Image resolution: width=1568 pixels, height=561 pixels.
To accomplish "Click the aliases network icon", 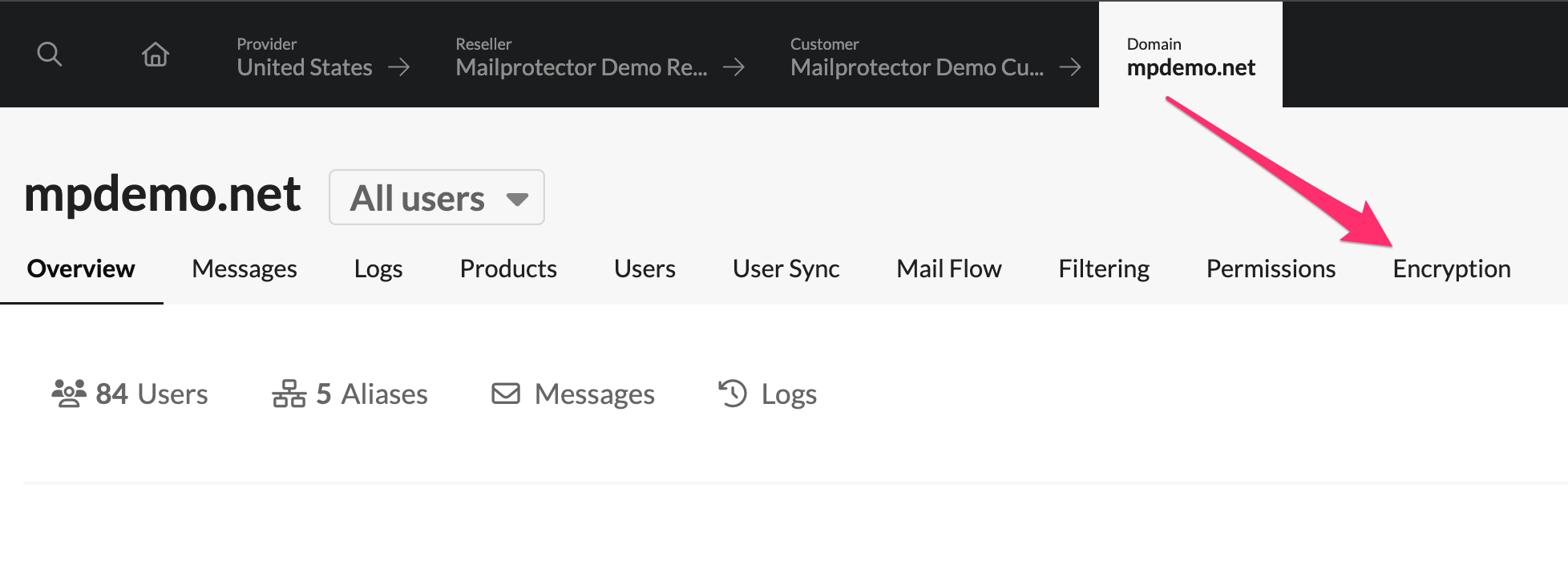I will [289, 394].
